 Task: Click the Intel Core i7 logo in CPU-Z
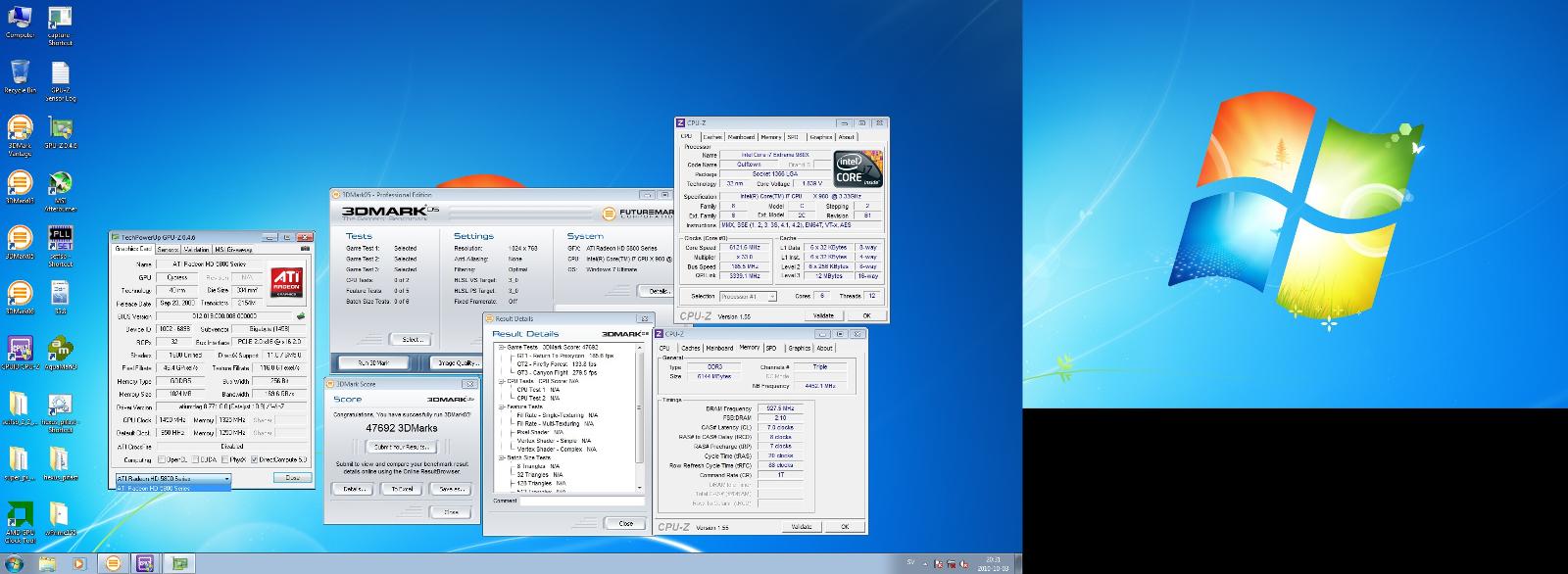(x=857, y=169)
